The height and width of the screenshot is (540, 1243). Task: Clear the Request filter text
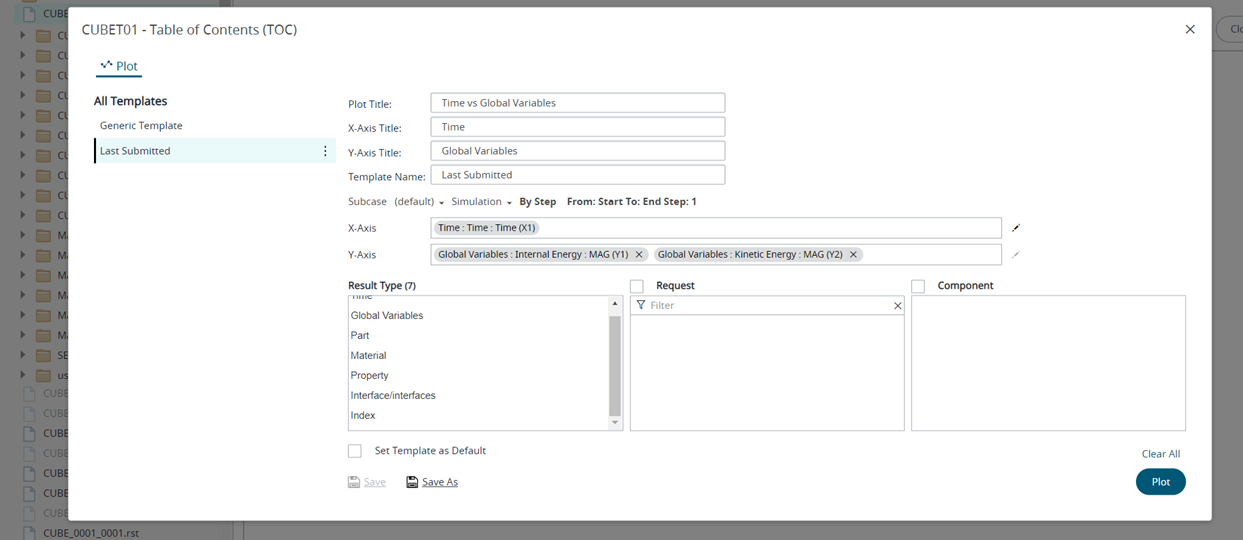click(x=897, y=306)
